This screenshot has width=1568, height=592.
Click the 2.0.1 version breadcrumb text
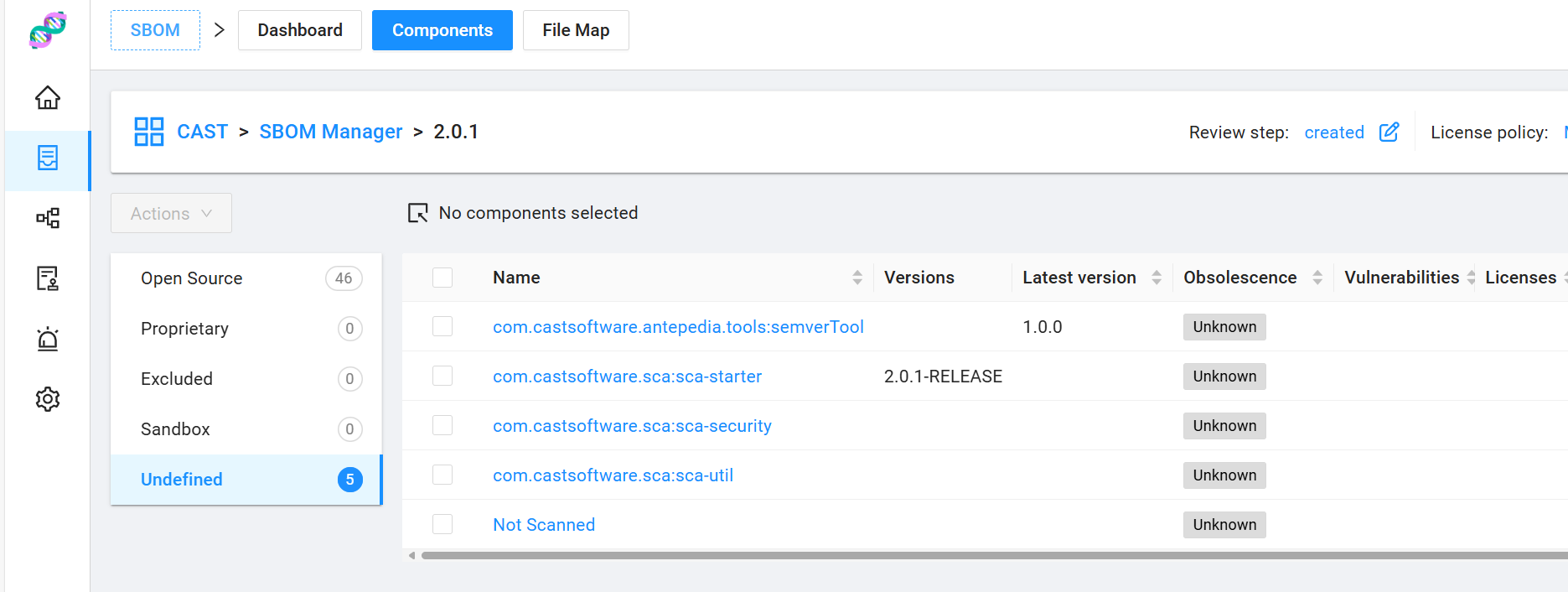pos(456,132)
